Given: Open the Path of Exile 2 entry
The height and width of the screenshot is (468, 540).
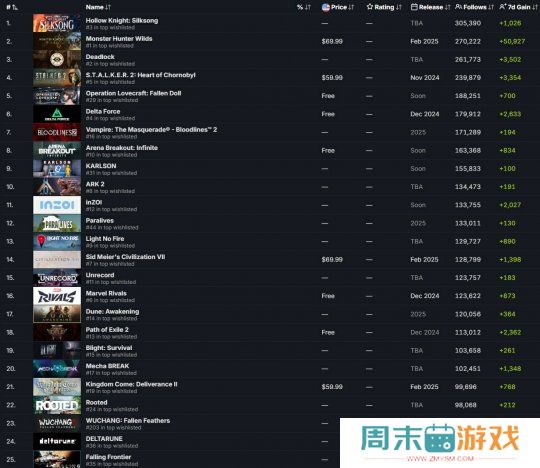Looking at the screenshot, I should pyautogui.click(x=107, y=330).
